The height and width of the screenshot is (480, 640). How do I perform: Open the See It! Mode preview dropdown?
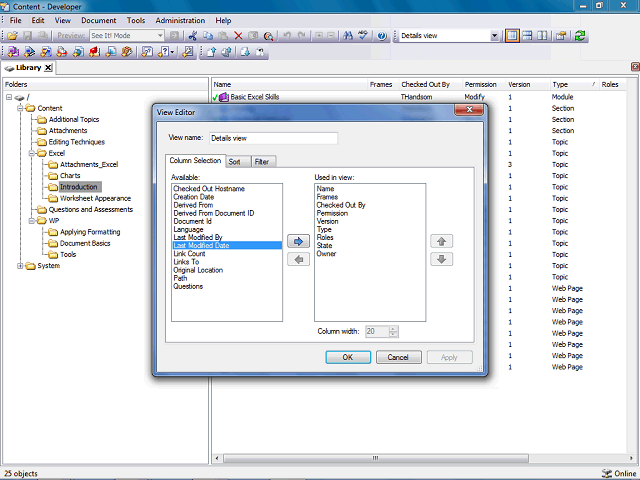(160, 36)
